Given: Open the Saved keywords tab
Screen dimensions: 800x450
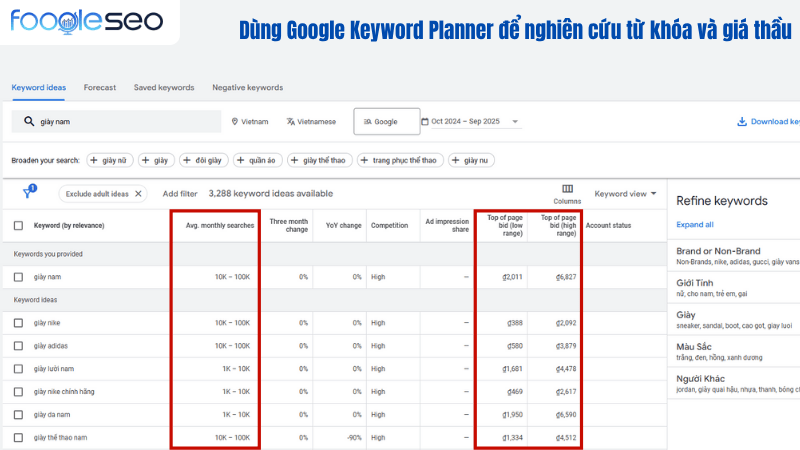Looking at the screenshot, I should click(x=164, y=88).
